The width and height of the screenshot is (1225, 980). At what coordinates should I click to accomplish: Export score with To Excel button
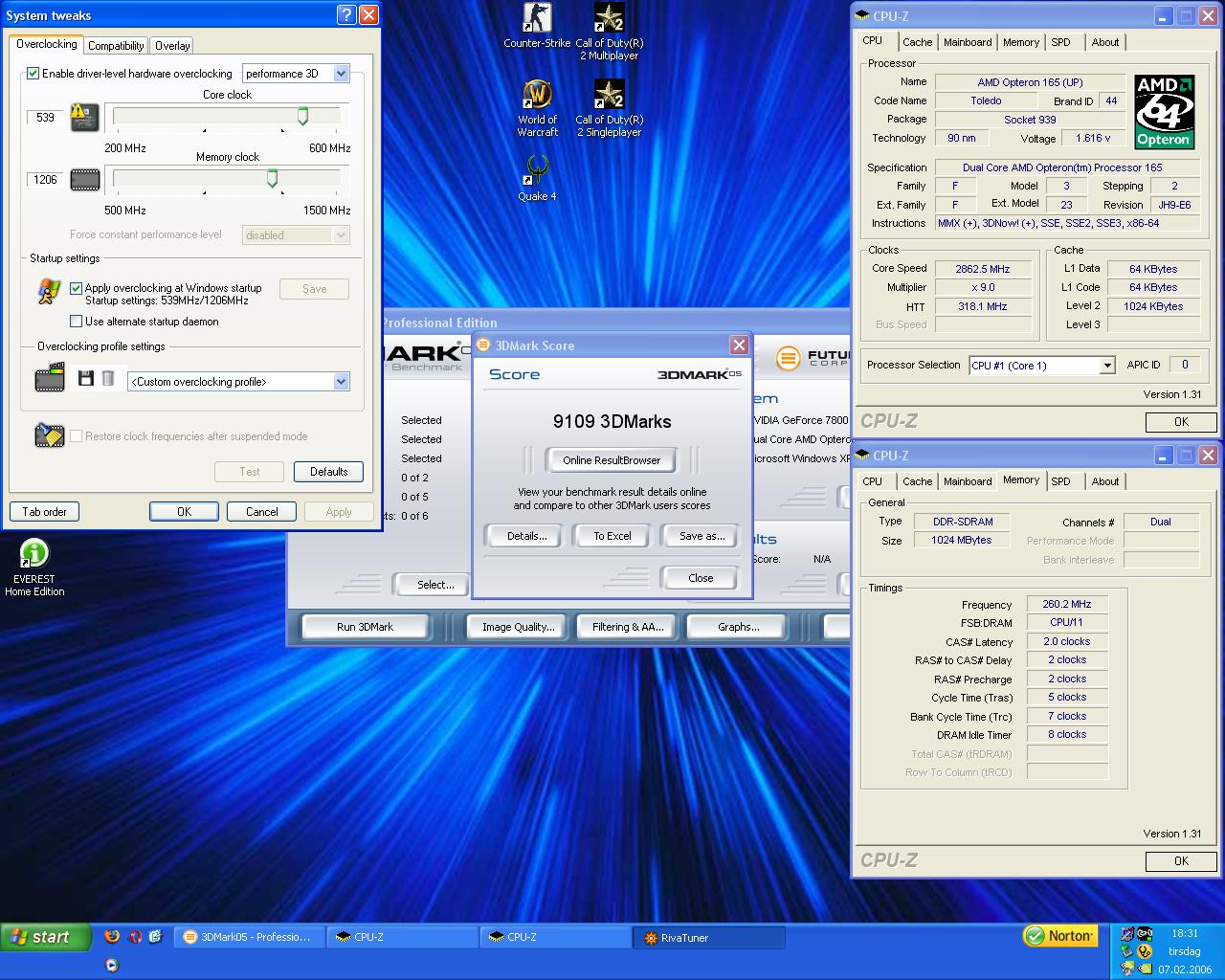click(612, 536)
